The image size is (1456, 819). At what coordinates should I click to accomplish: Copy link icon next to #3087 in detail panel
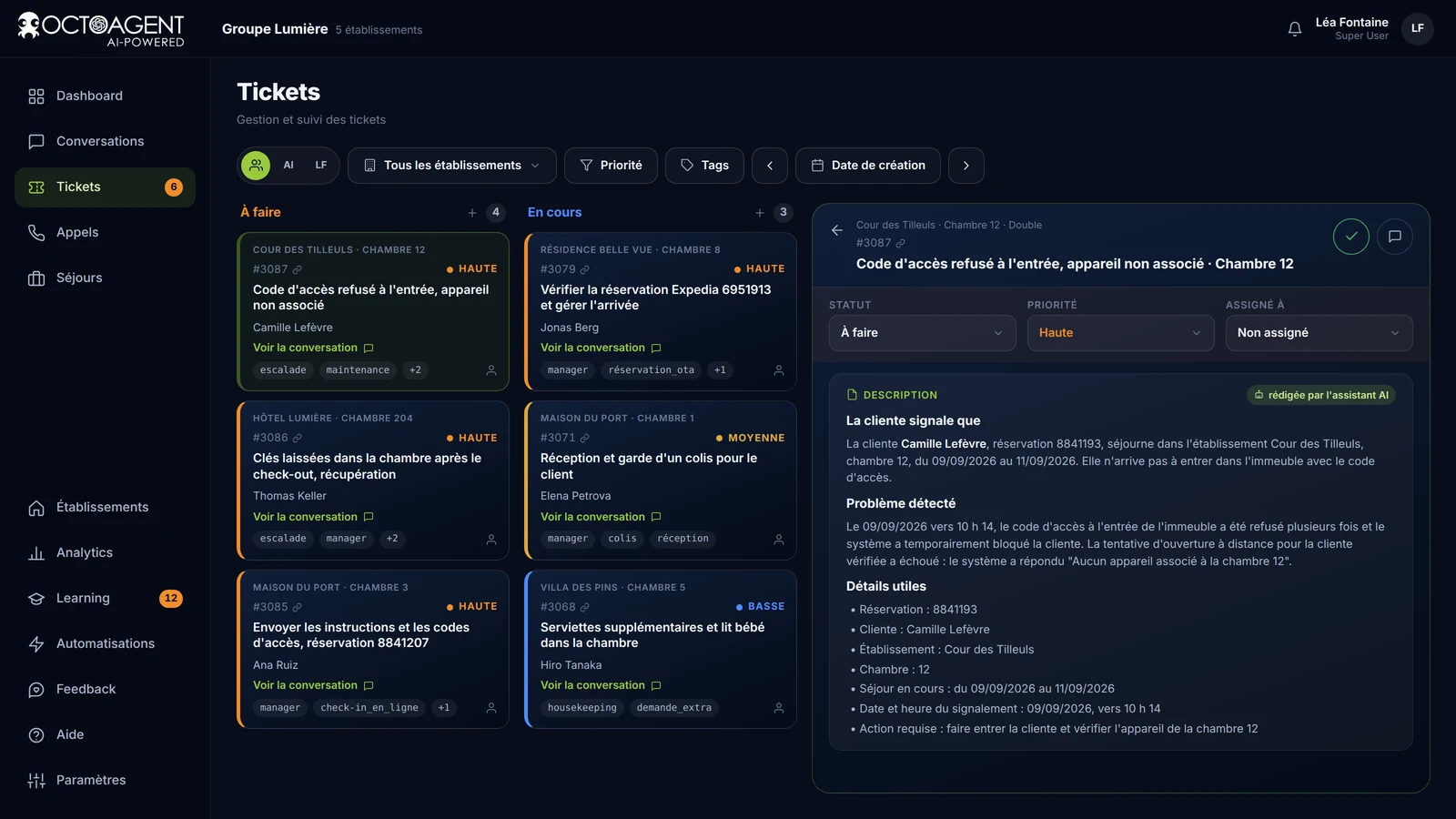click(x=901, y=243)
